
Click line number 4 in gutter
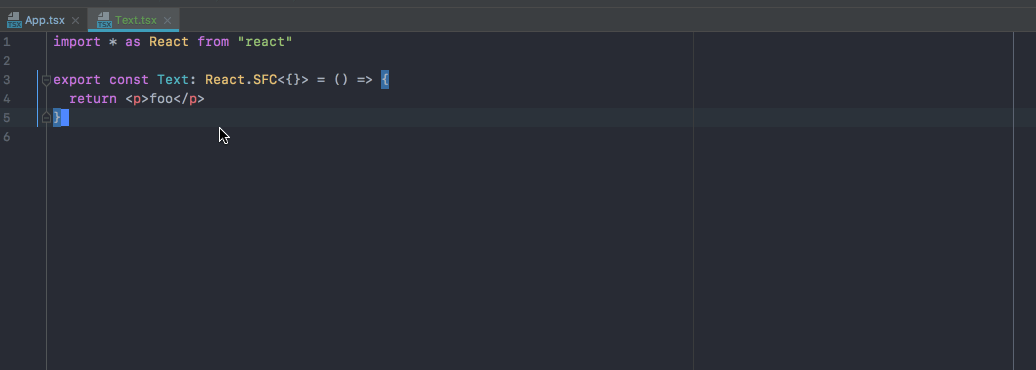click(6, 99)
